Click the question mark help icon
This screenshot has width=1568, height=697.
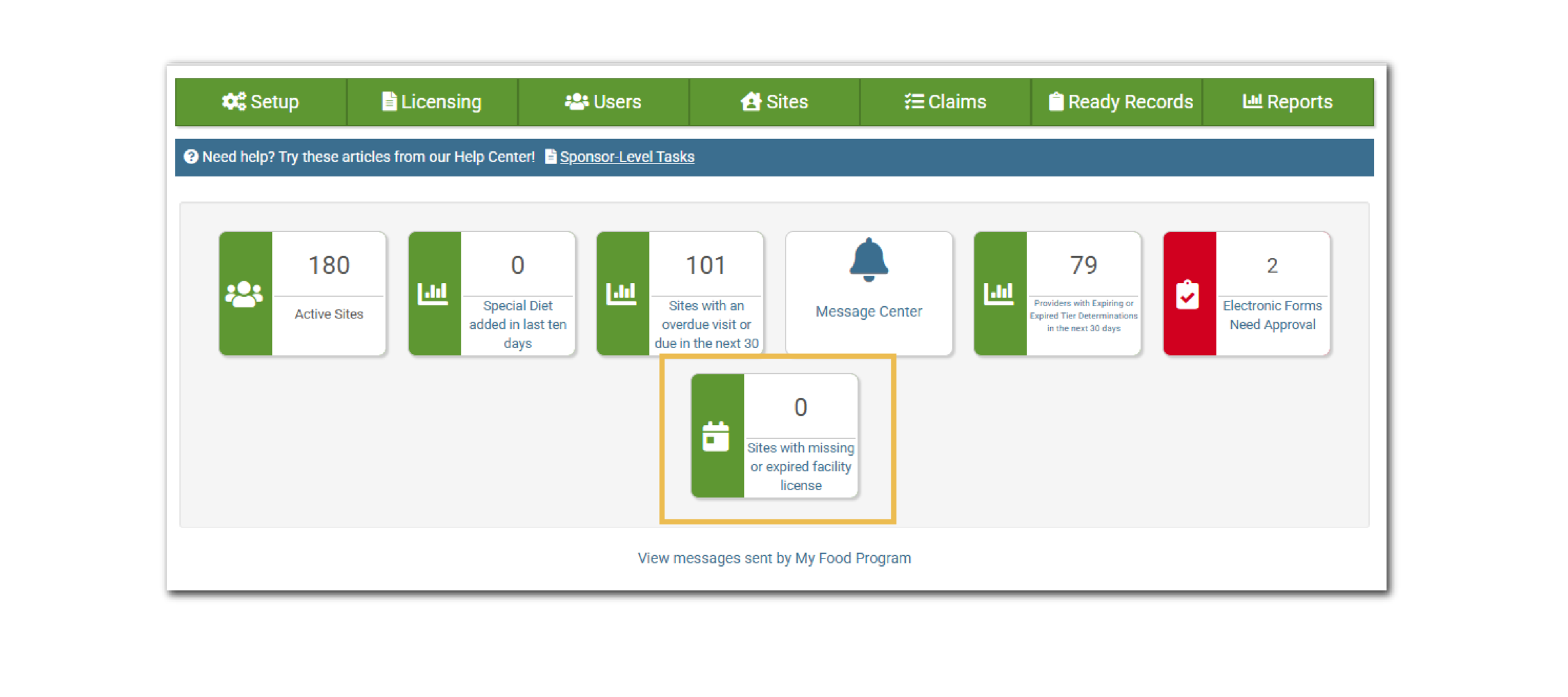192,157
